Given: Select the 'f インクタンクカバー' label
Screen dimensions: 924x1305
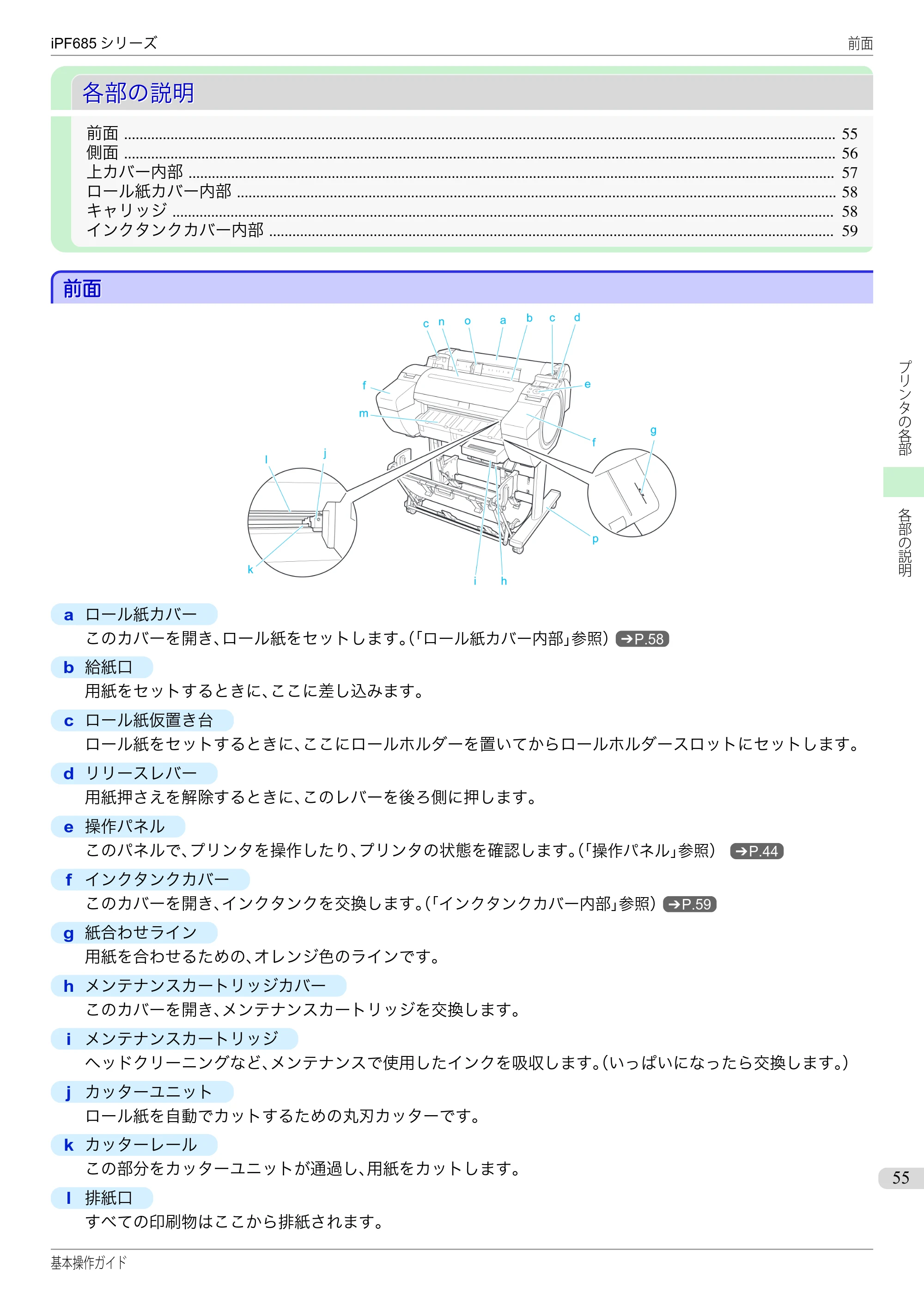Looking at the screenshot, I should 150,880.
